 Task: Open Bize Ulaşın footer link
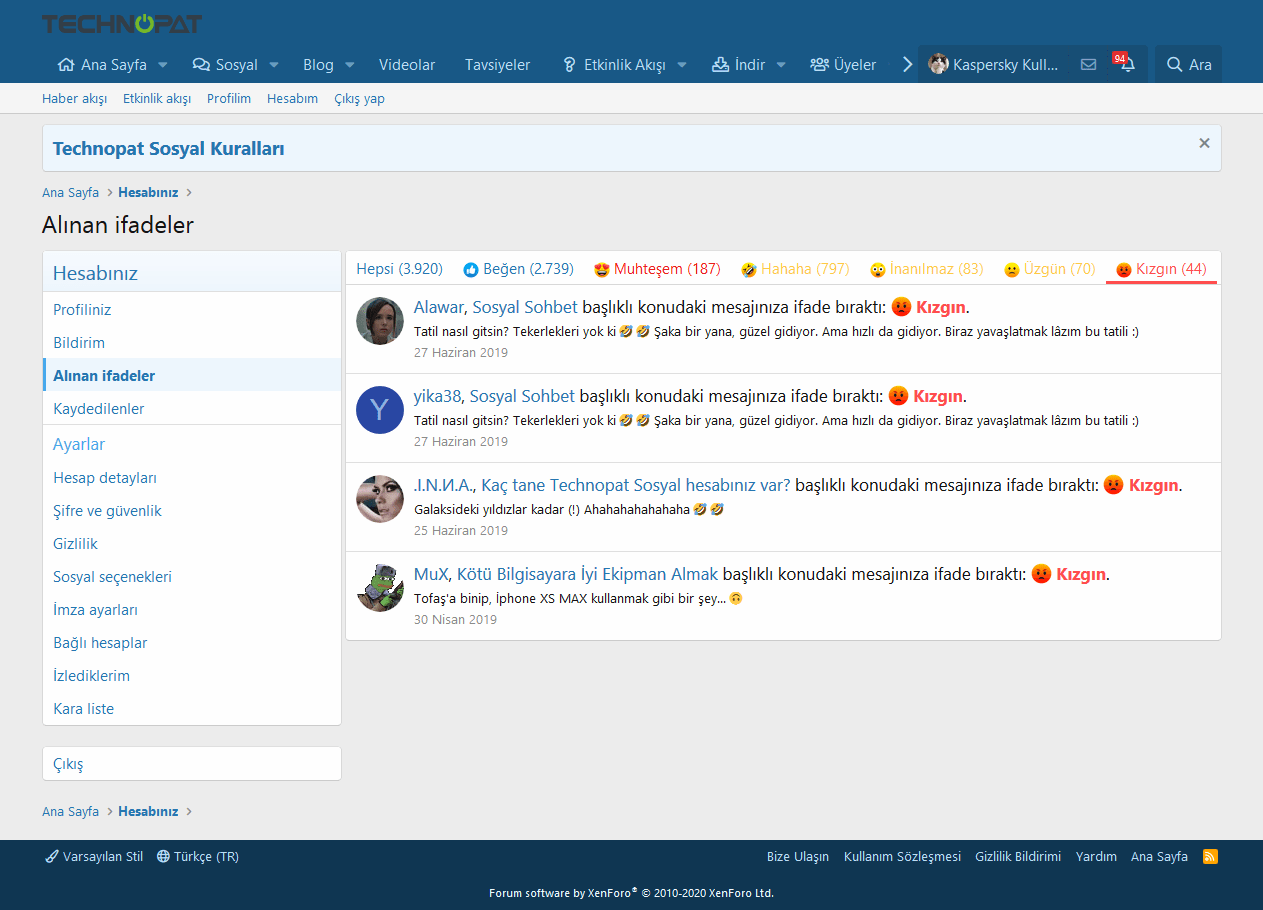[798, 856]
